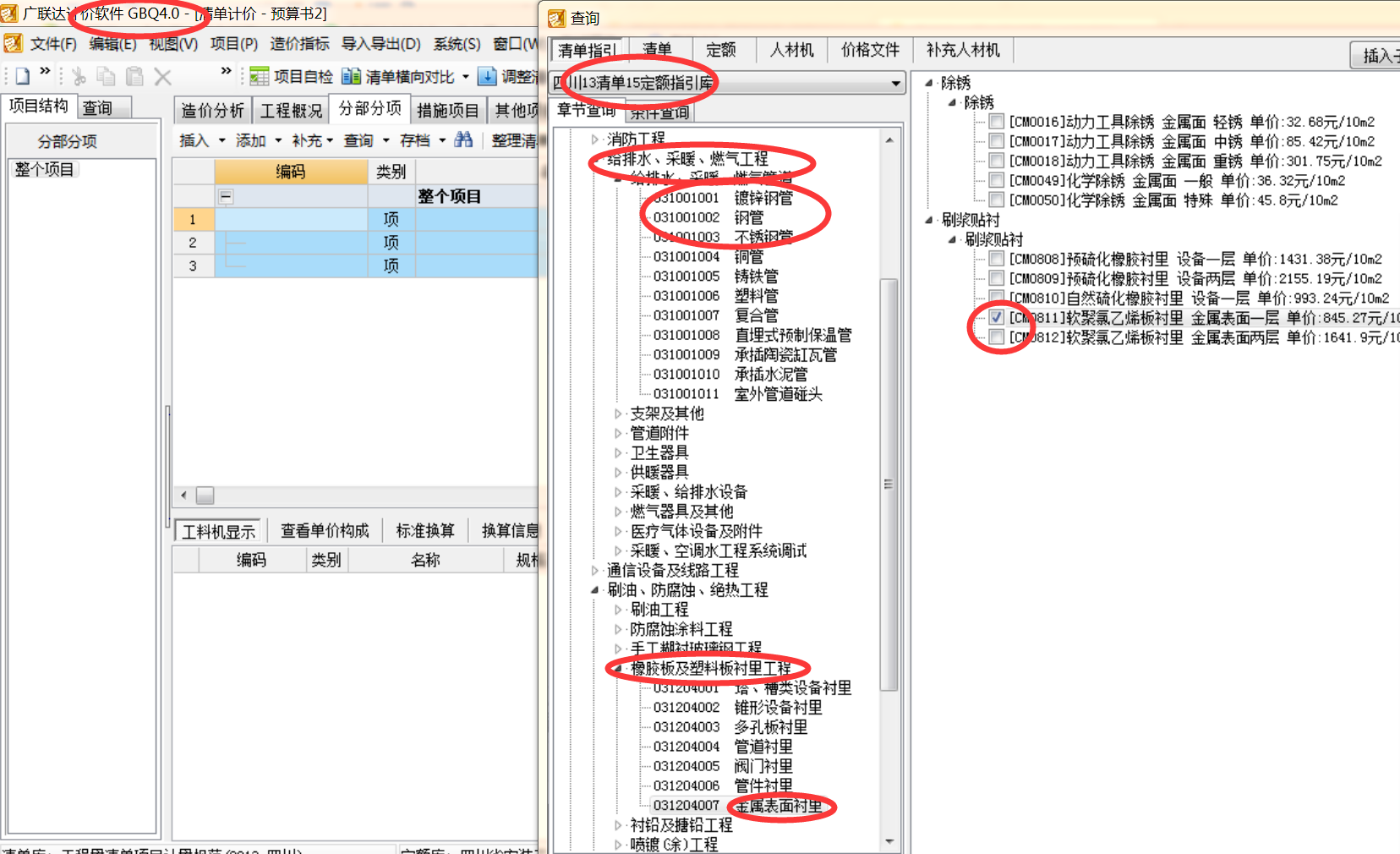Click the scroll-up arrow of tree panel
This screenshot has width=1400, height=854.
tap(889, 140)
